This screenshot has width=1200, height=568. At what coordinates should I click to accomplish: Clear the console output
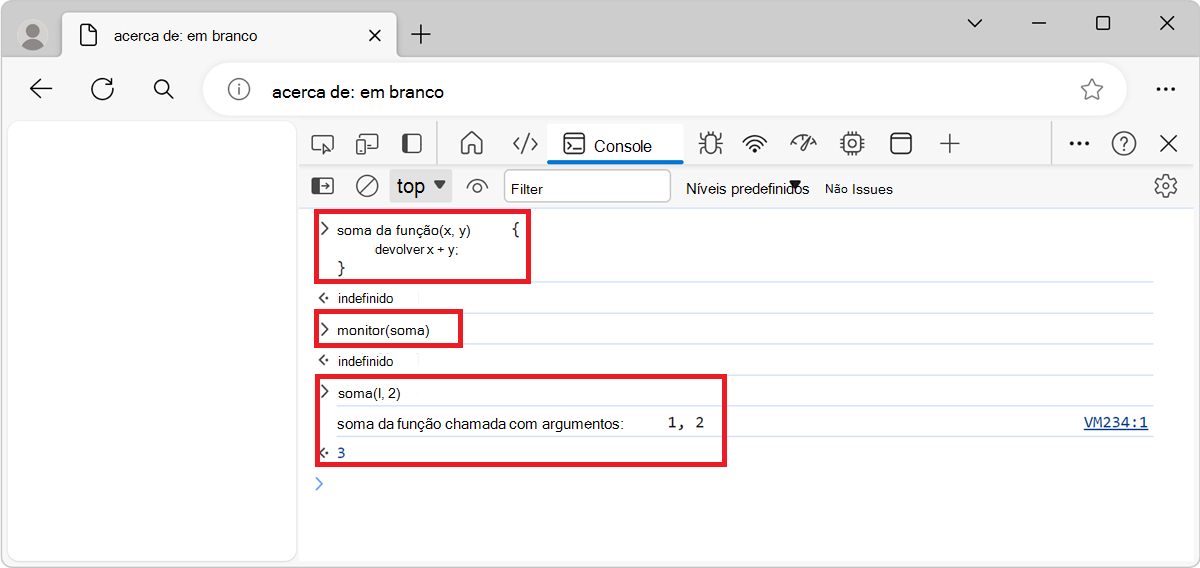(367, 186)
